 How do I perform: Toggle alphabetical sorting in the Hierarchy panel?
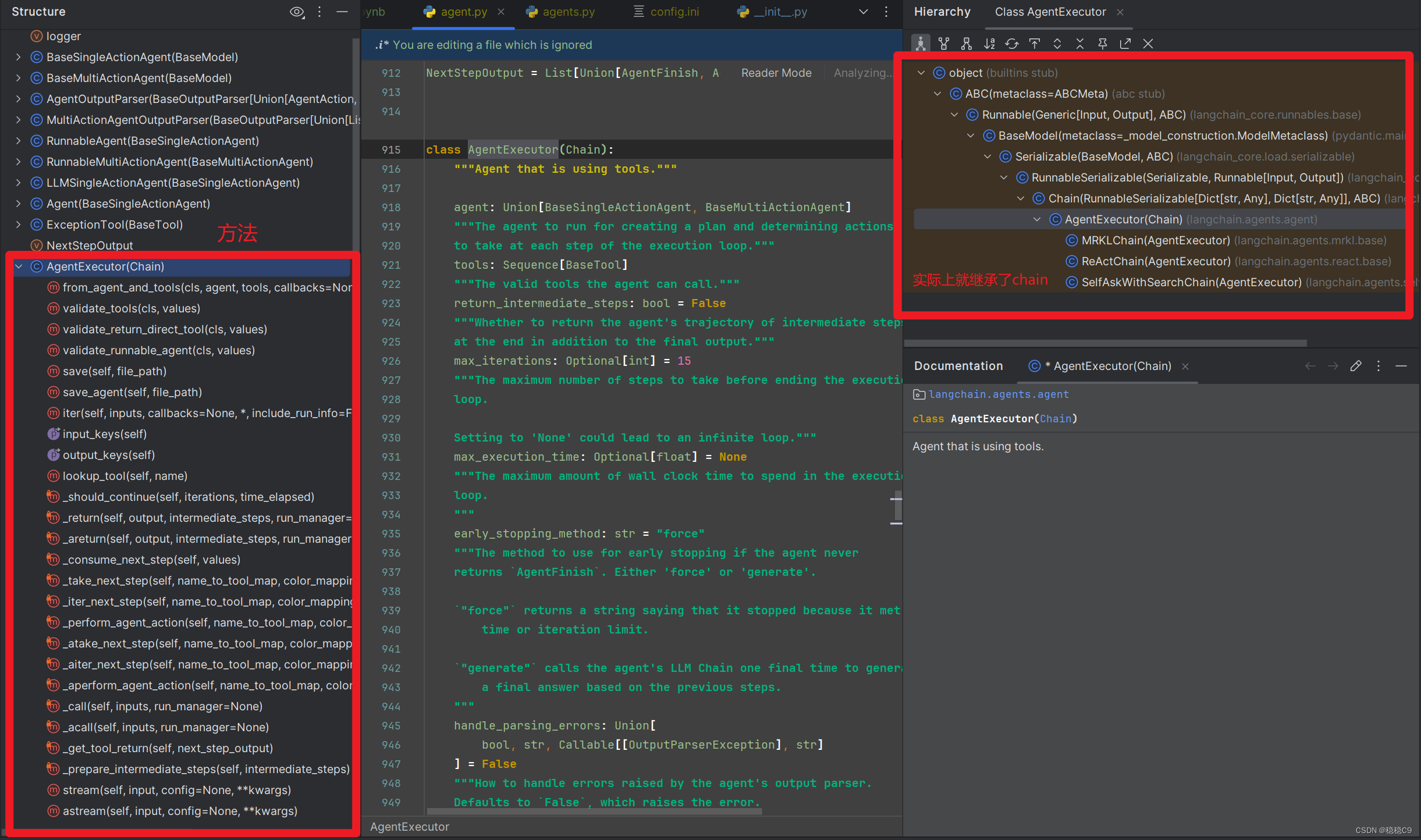[989, 44]
